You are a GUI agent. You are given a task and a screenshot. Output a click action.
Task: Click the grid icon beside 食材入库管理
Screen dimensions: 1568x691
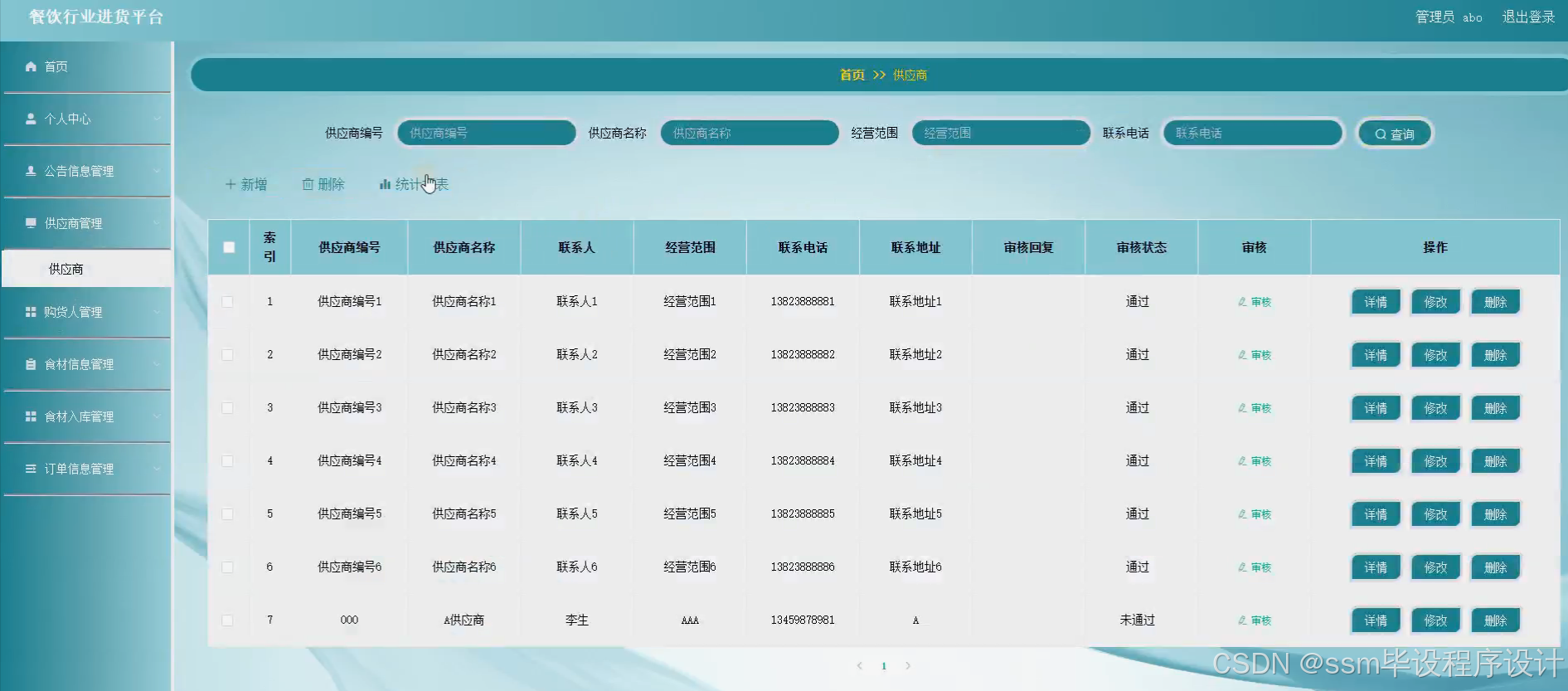coord(31,416)
